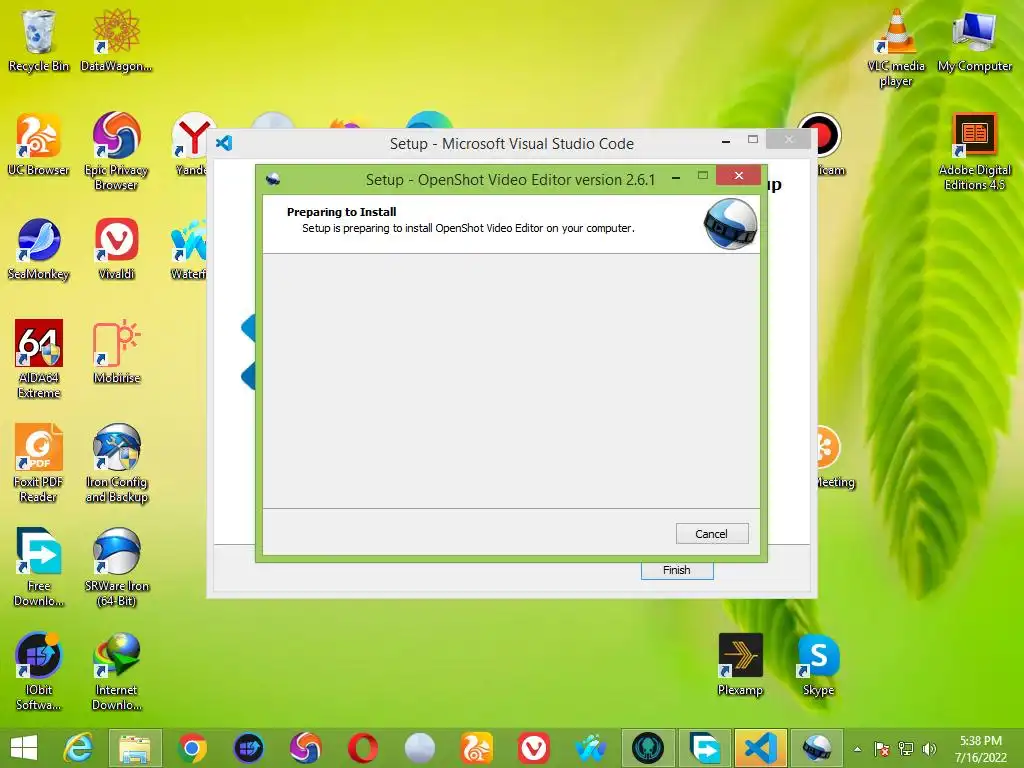Open Internet Explorer from the taskbar
Image resolution: width=1024 pixels, height=768 pixels.
coord(78,748)
